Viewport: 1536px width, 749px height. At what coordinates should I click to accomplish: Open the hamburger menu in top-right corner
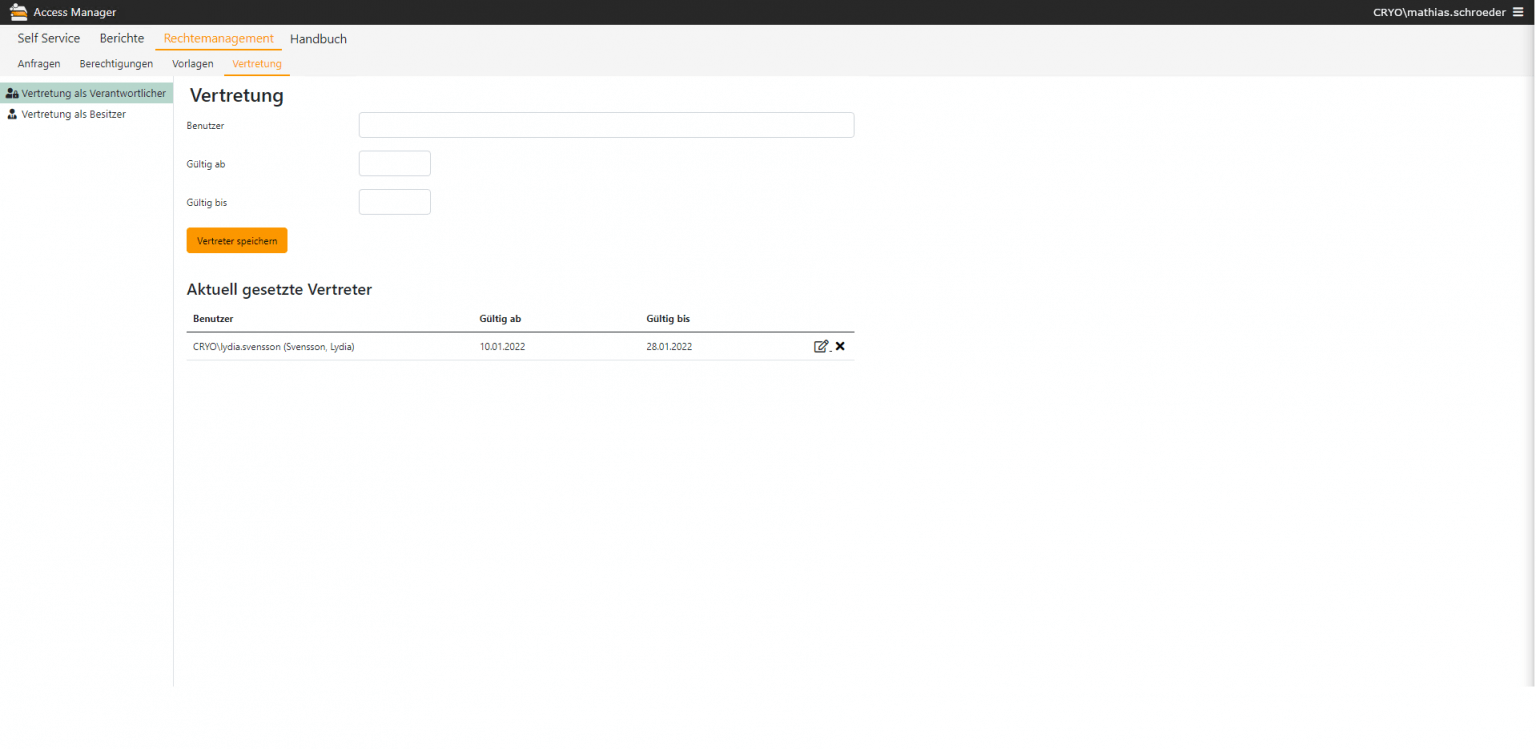[1518, 12]
